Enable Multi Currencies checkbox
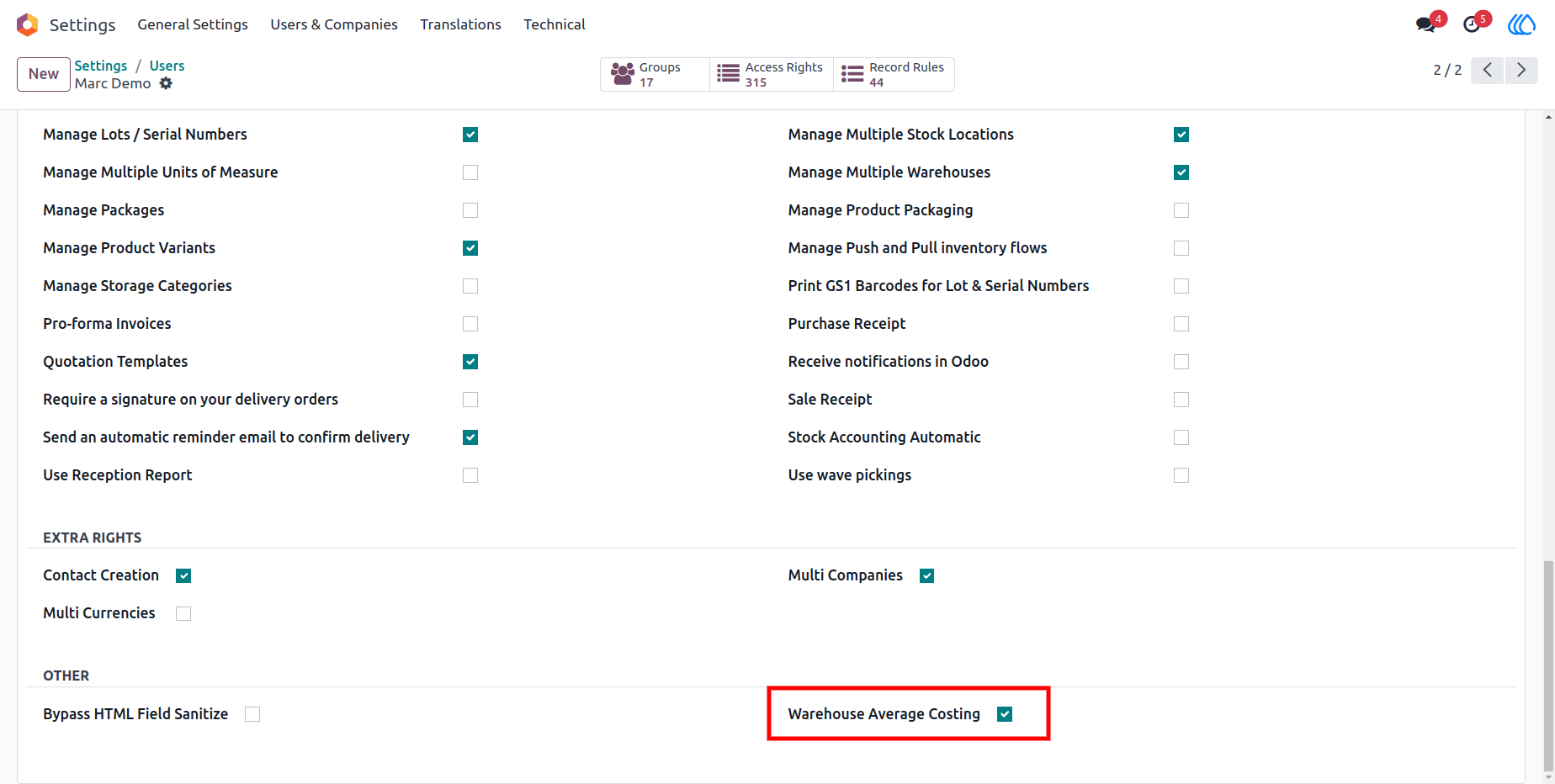Image resolution: width=1555 pixels, height=784 pixels. point(183,613)
